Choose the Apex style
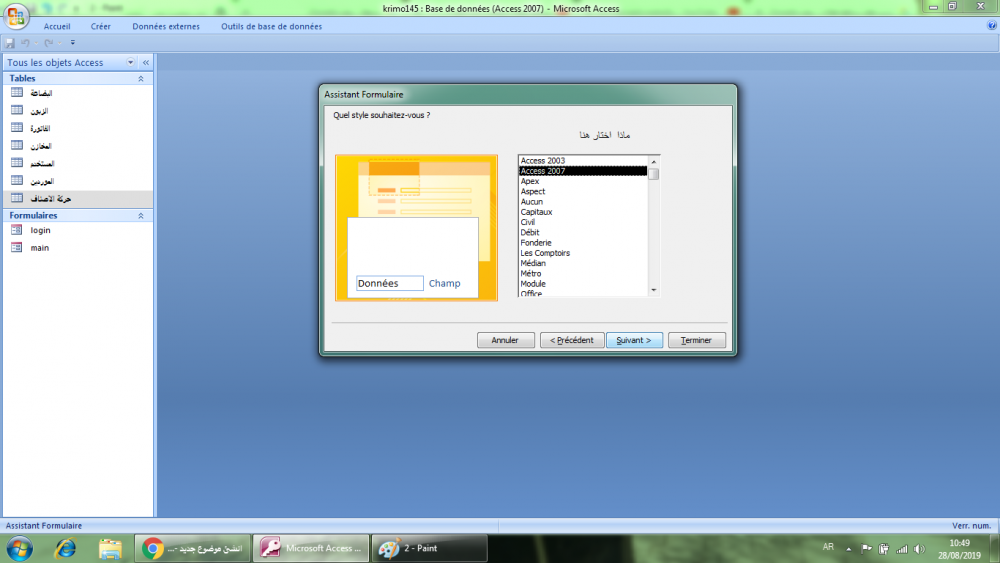 (583, 181)
